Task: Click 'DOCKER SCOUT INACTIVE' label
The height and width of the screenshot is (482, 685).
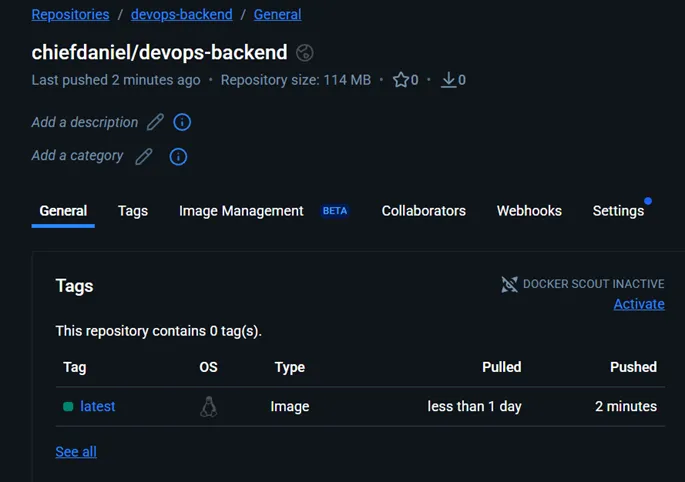Action: coord(594,284)
